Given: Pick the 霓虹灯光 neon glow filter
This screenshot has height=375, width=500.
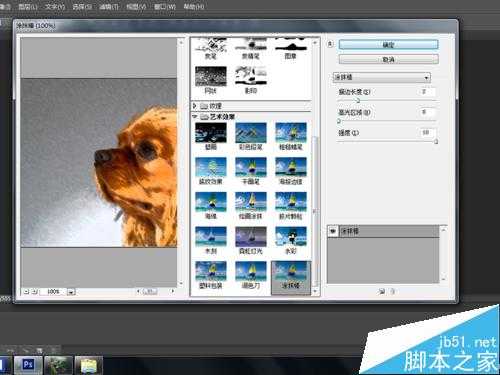Looking at the screenshot, I should [x=251, y=237].
